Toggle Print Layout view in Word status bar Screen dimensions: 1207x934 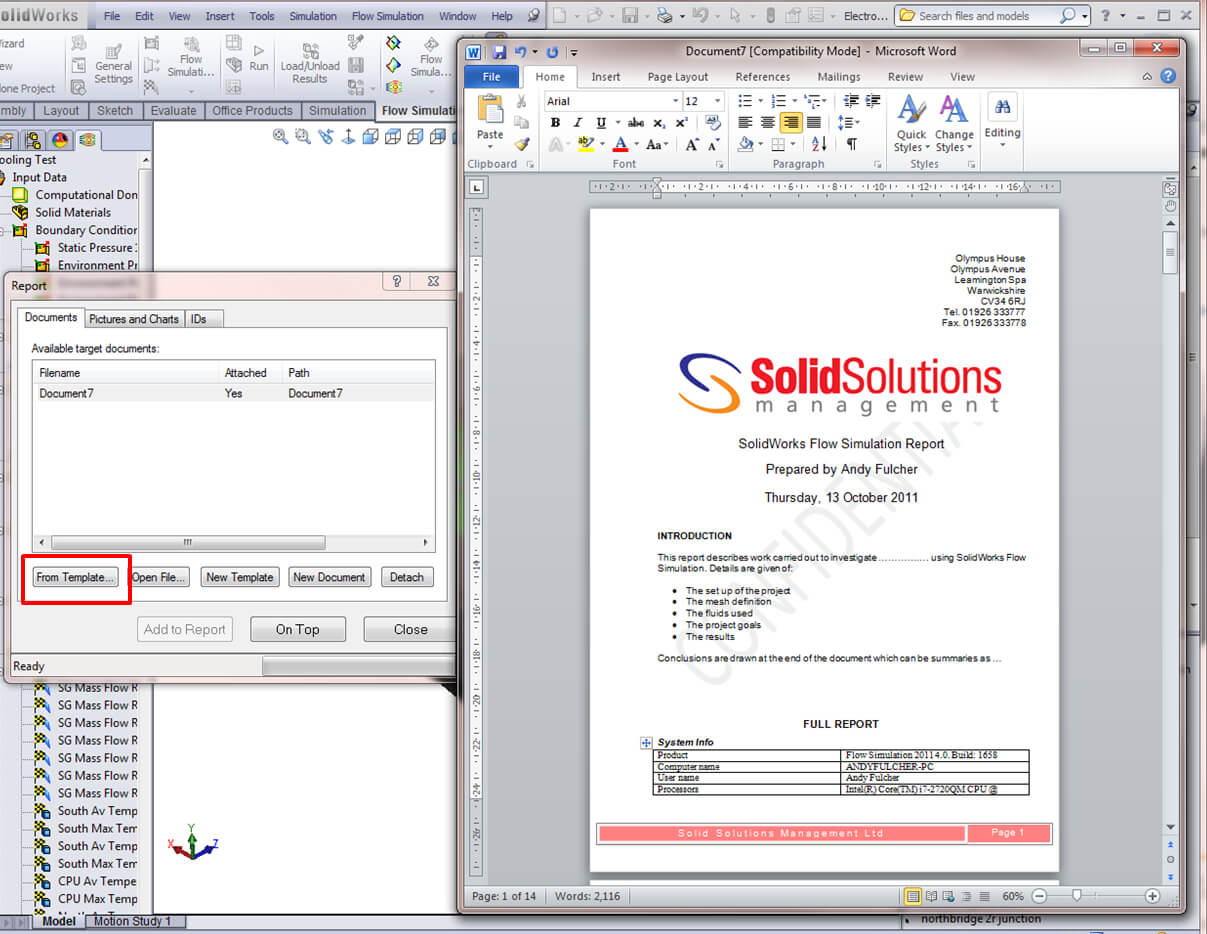[x=913, y=896]
